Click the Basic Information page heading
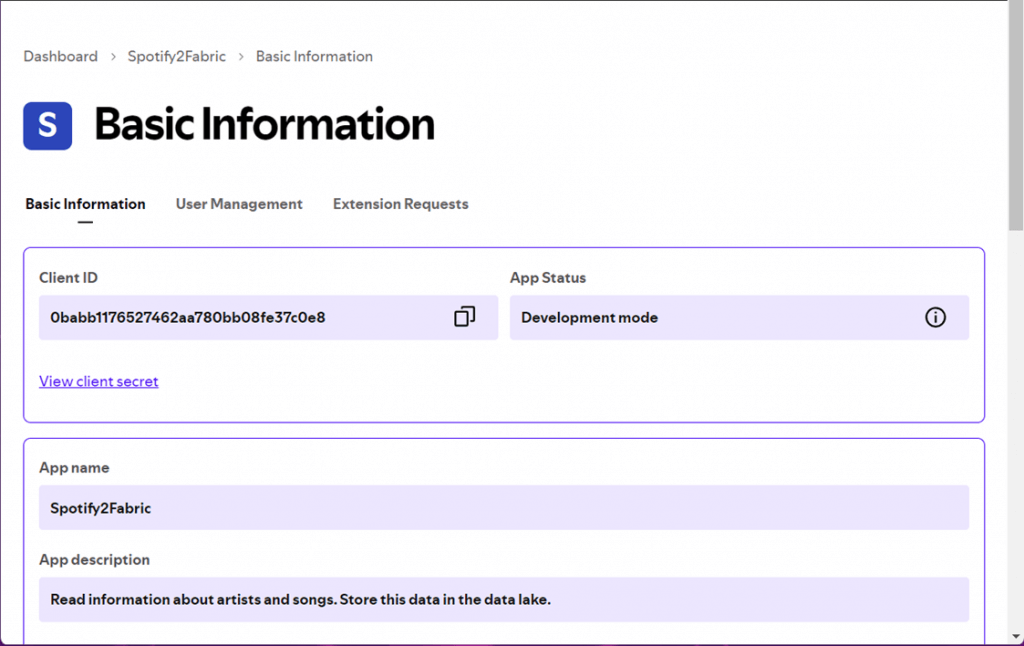Image resolution: width=1024 pixels, height=646 pixels. click(x=264, y=124)
